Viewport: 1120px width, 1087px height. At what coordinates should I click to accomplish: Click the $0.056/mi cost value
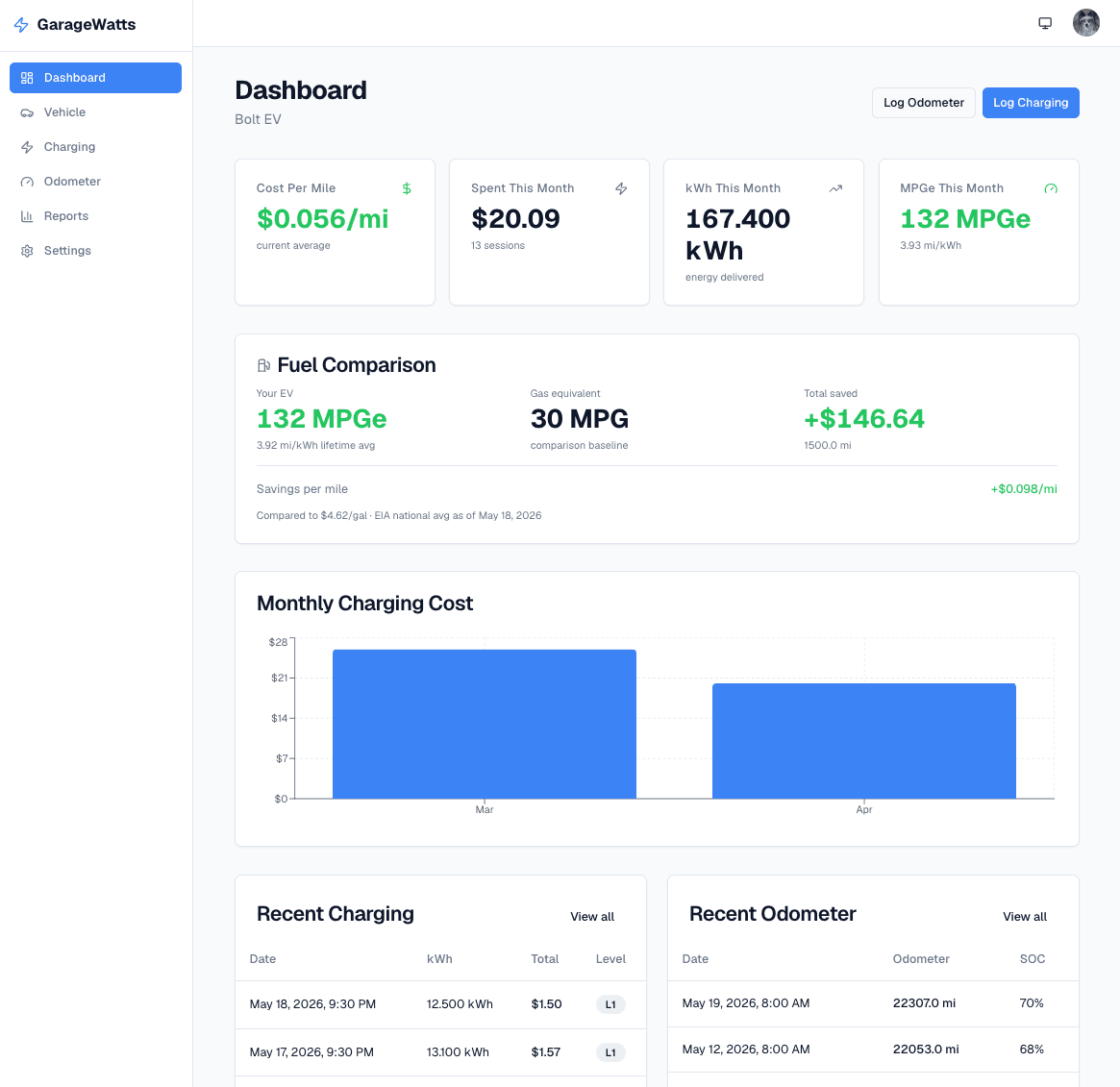[x=322, y=218]
